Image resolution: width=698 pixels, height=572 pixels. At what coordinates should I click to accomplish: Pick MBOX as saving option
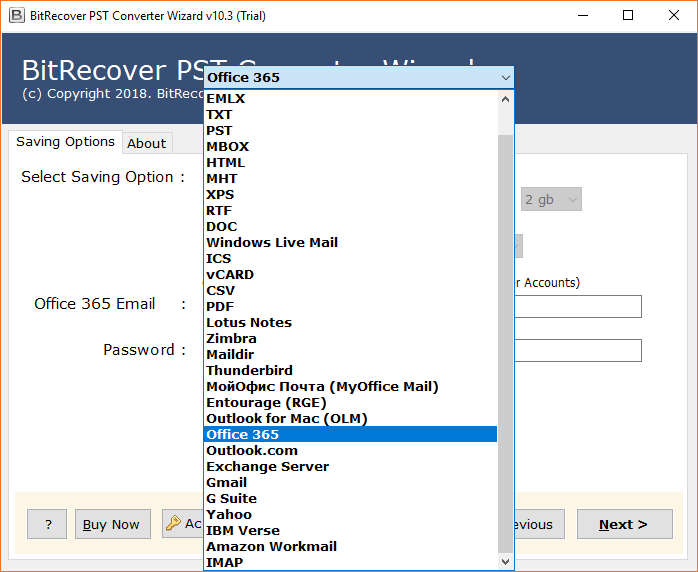[x=350, y=146]
